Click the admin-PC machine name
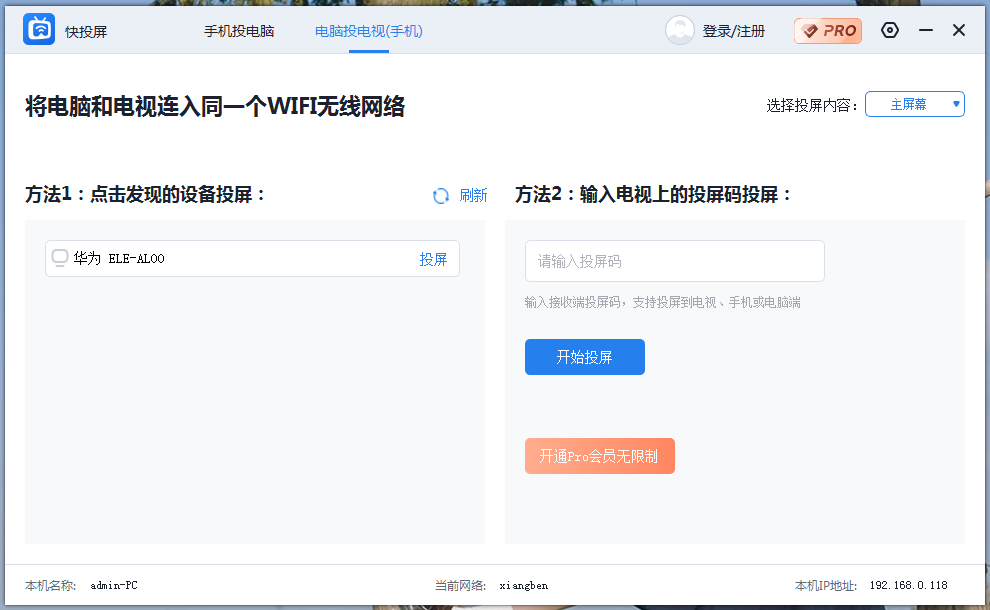Image resolution: width=990 pixels, height=610 pixels. (114, 585)
